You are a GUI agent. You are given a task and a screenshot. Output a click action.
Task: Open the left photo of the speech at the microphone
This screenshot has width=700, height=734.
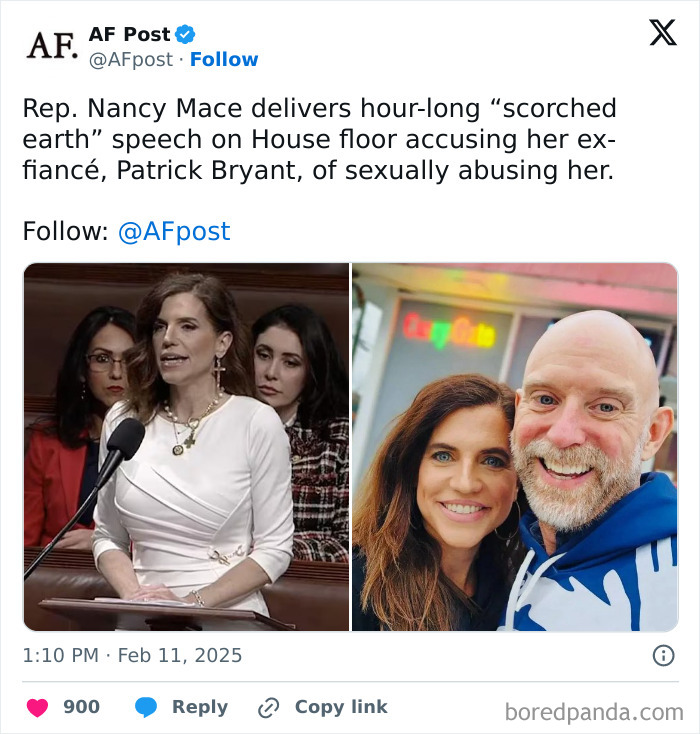pos(186,447)
